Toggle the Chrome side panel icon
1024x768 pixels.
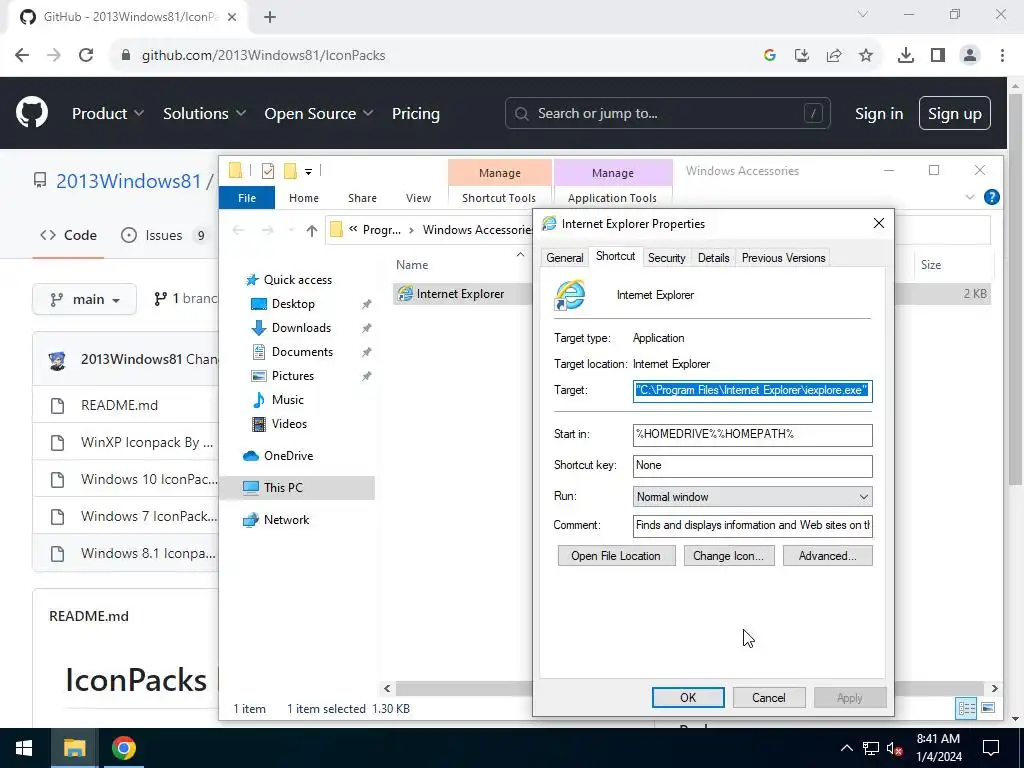[x=938, y=56]
